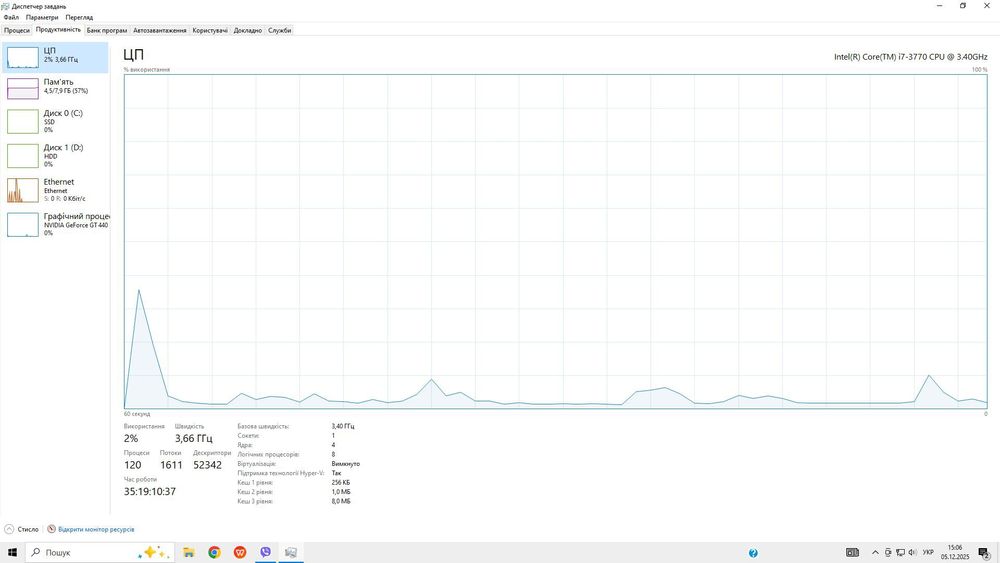The height and width of the screenshot is (563, 1000).
Task: Click the uptime value 35:19:10:37
Action: click(150, 492)
